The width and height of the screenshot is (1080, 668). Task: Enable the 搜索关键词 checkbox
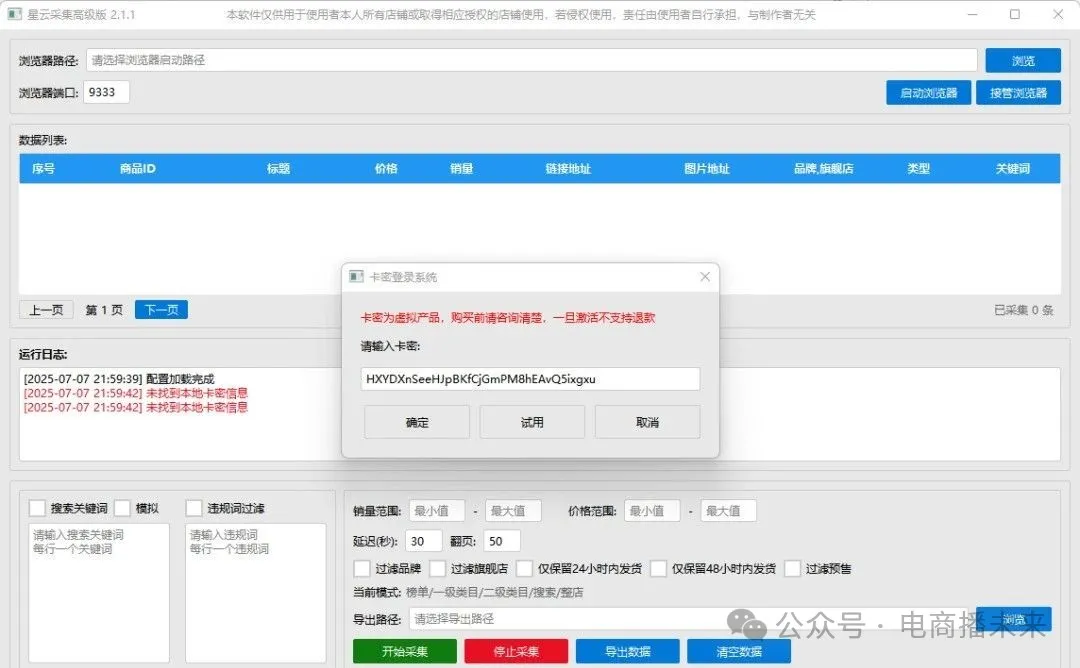[x=37, y=508]
